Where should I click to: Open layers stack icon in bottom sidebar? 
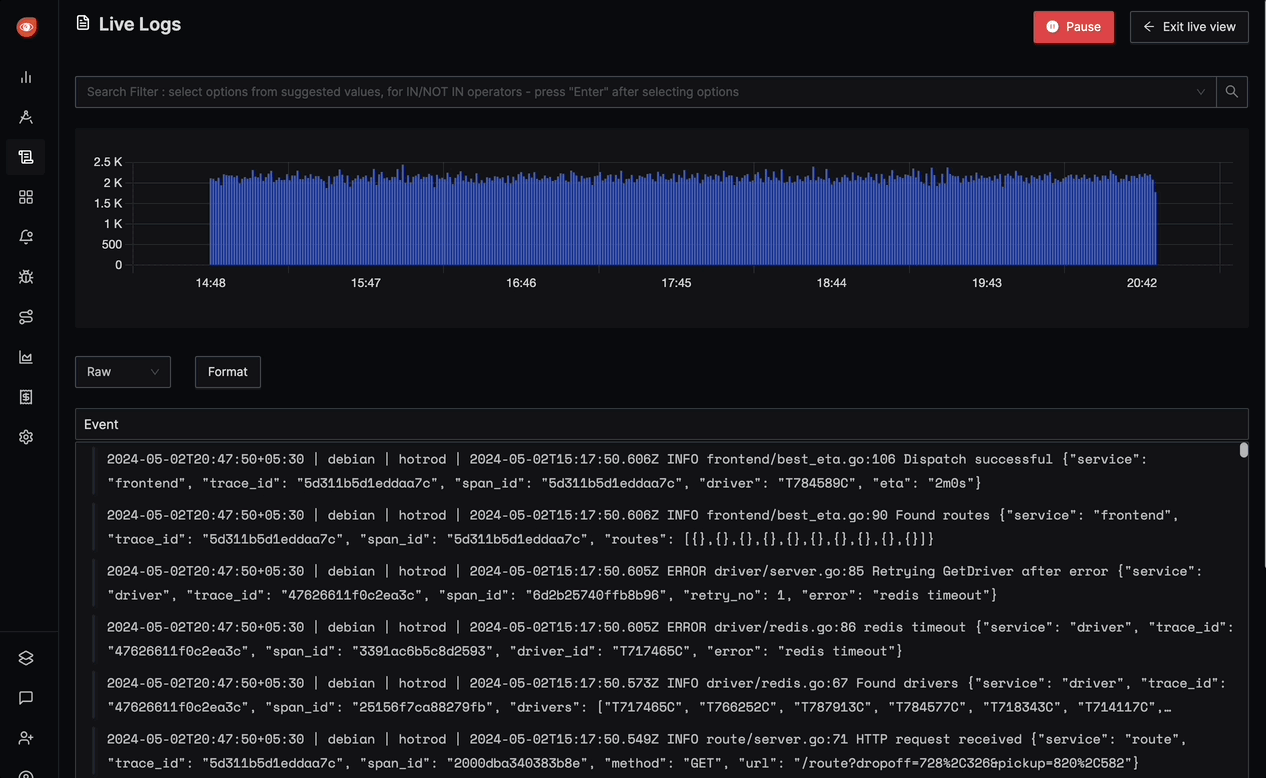tap(26, 658)
